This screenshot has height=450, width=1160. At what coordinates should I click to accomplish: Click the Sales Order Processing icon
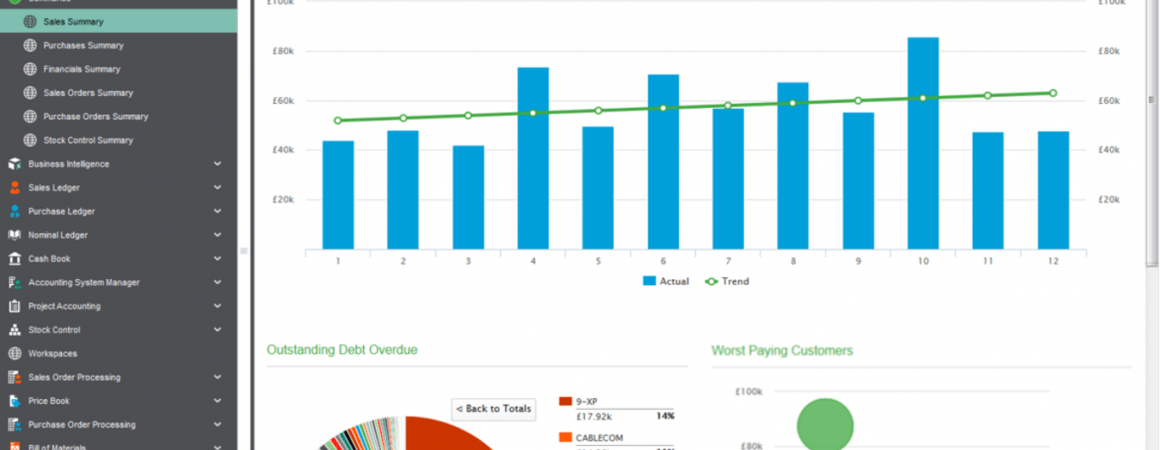14,377
